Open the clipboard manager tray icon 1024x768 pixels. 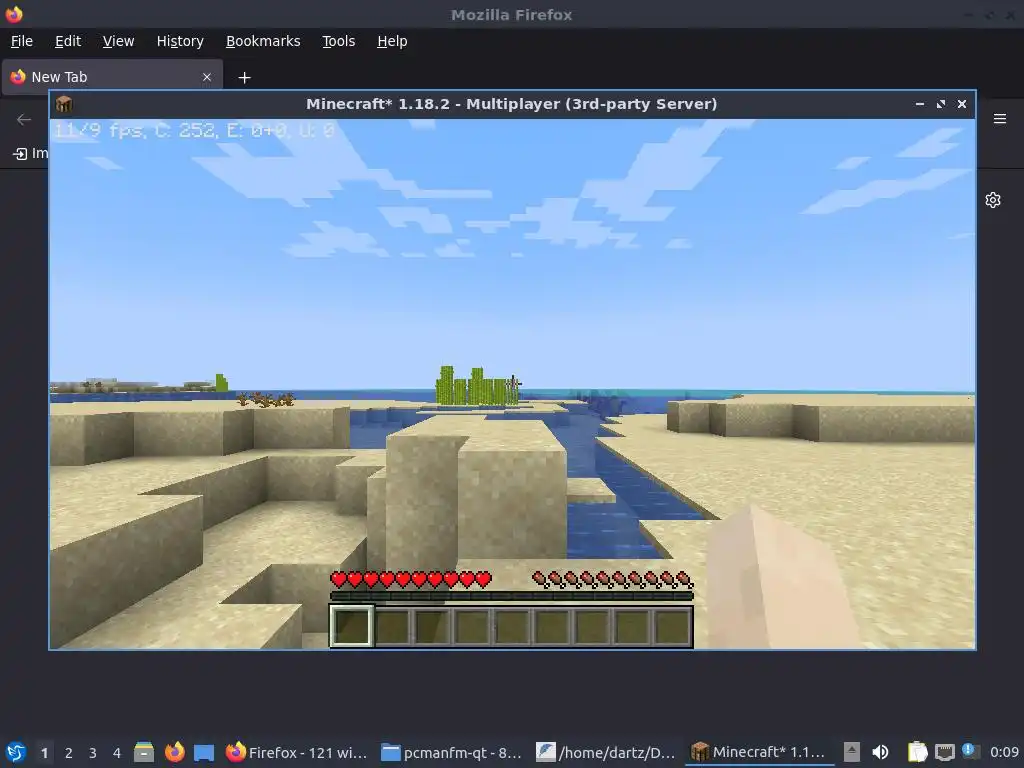coord(918,752)
